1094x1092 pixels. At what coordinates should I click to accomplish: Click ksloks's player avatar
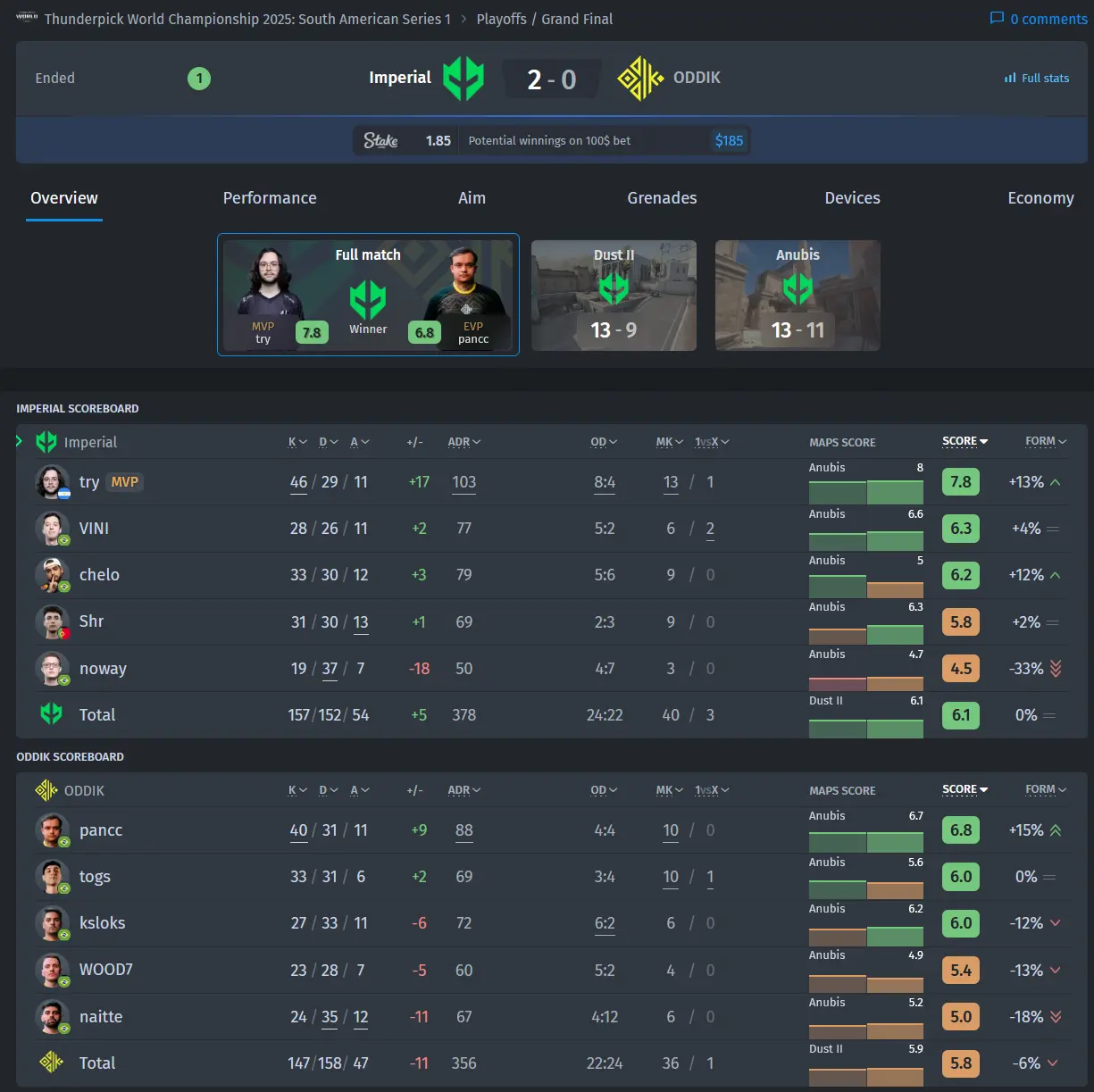pos(52,923)
